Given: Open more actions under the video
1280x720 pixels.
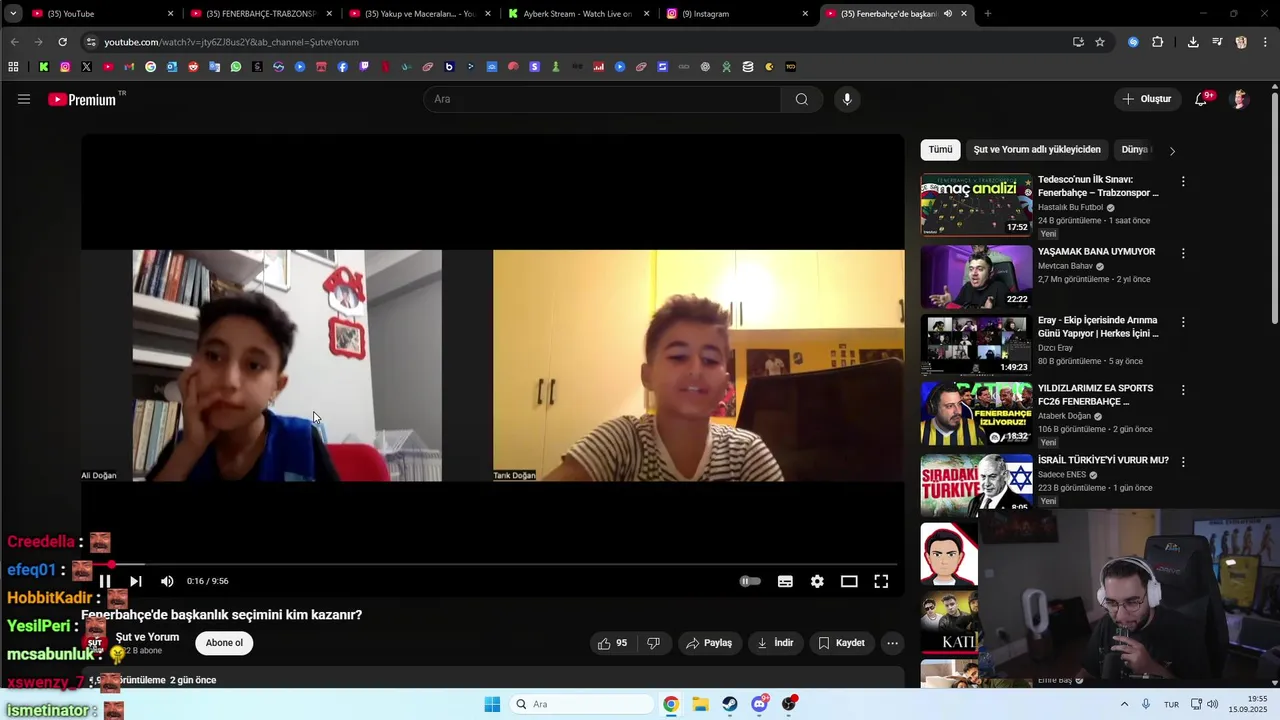Looking at the screenshot, I should pos(893,643).
